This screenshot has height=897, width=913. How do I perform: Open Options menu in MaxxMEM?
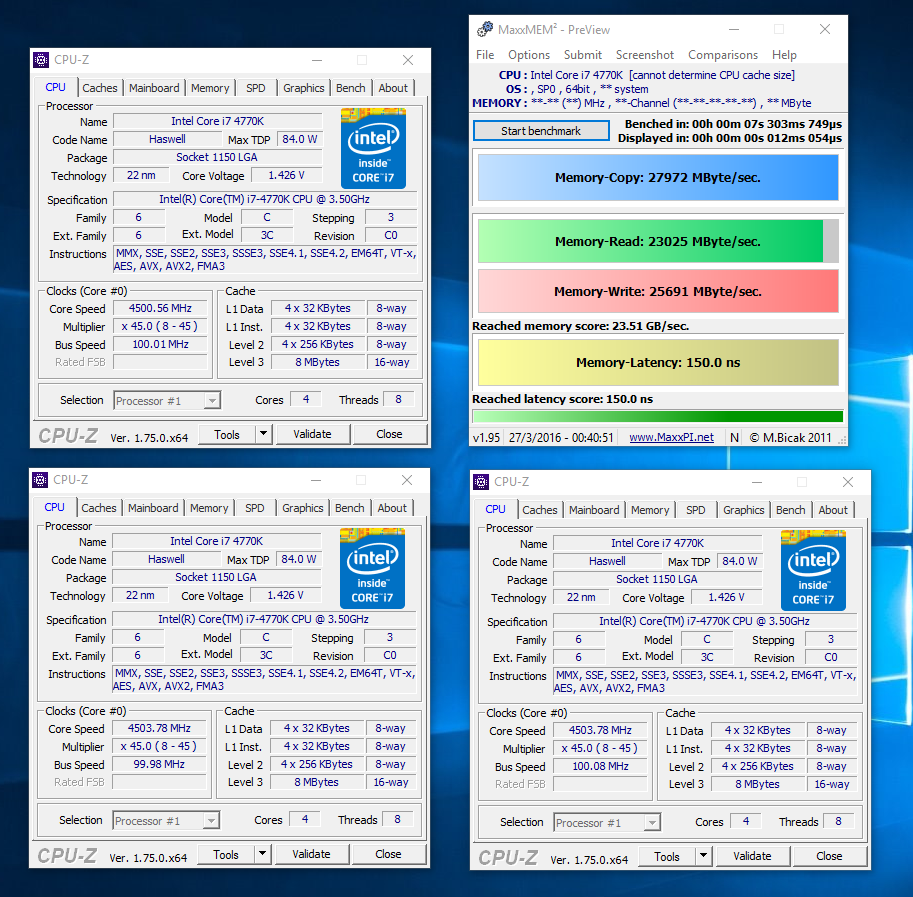pyautogui.click(x=529, y=55)
